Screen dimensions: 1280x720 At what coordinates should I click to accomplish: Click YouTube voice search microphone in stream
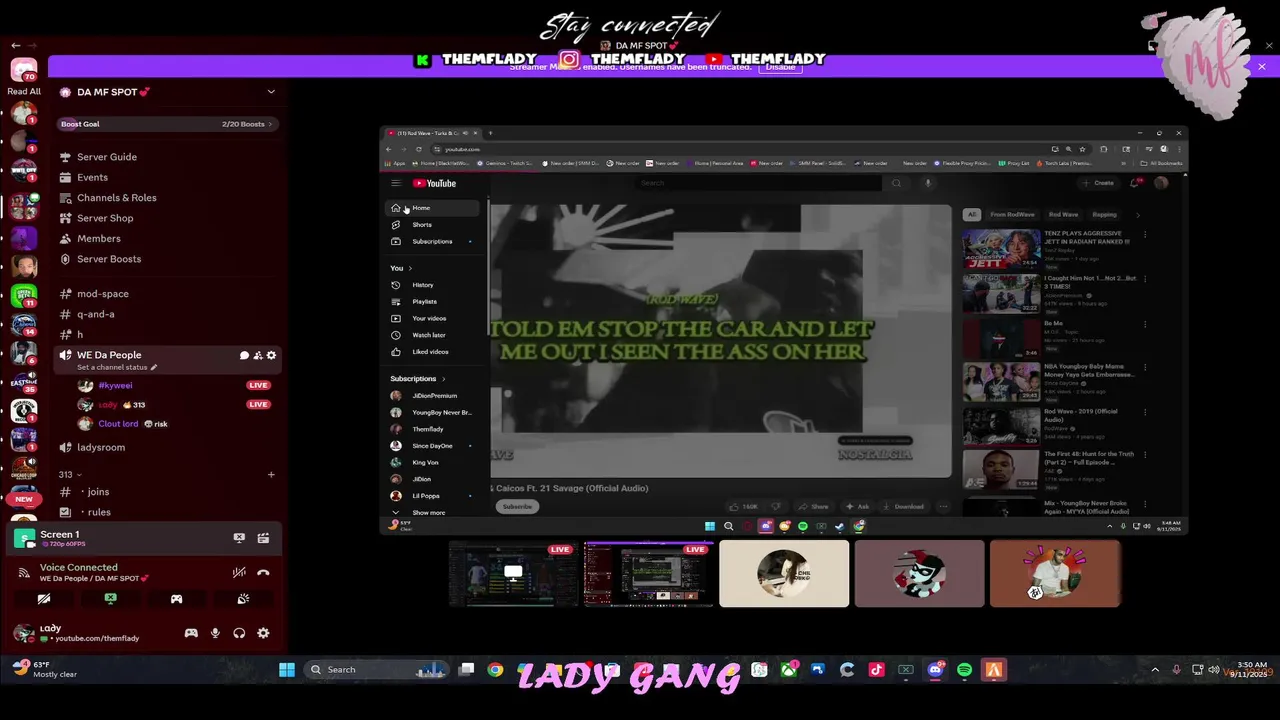click(928, 183)
